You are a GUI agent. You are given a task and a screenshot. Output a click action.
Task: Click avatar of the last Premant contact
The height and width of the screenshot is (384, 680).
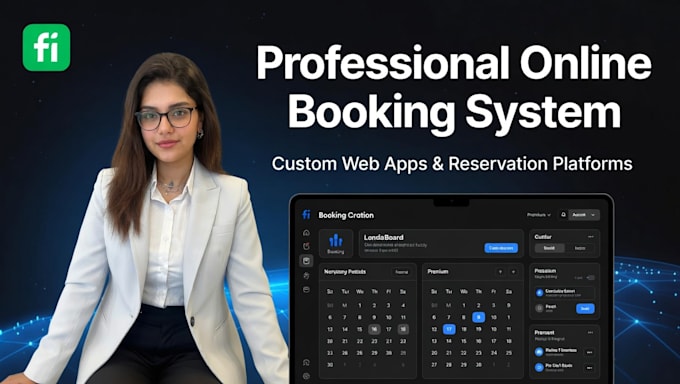pyautogui.click(x=539, y=367)
